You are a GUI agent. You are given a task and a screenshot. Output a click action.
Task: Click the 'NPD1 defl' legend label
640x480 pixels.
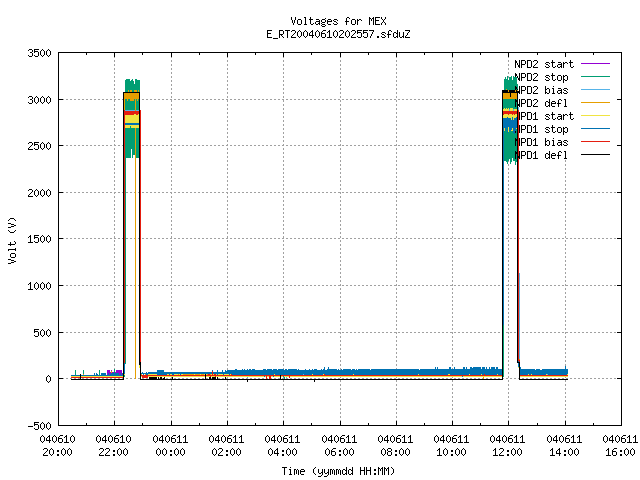pyautogui.click(x=541, y=156)
